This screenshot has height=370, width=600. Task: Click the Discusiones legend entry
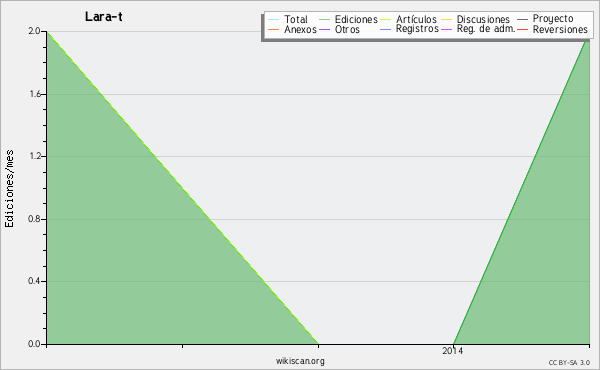(x=483, y=19)
